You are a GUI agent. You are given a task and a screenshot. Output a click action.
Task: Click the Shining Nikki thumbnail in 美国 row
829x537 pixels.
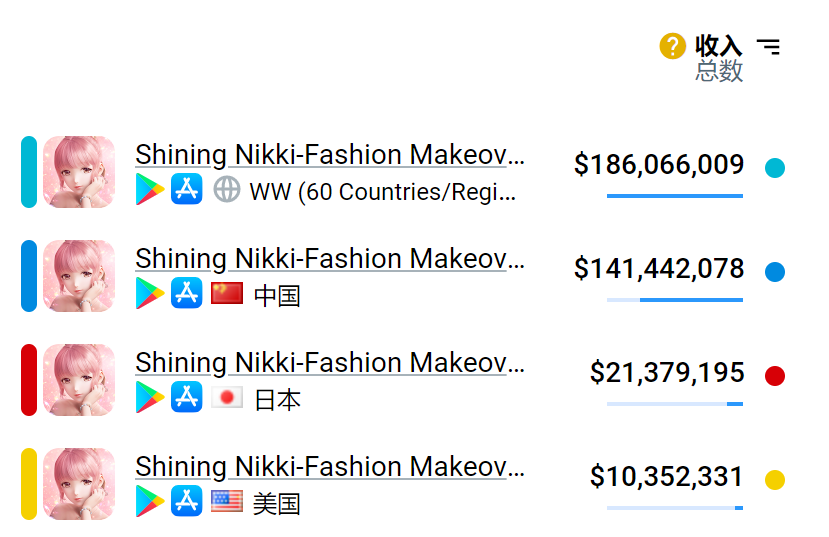pos(79,484)
